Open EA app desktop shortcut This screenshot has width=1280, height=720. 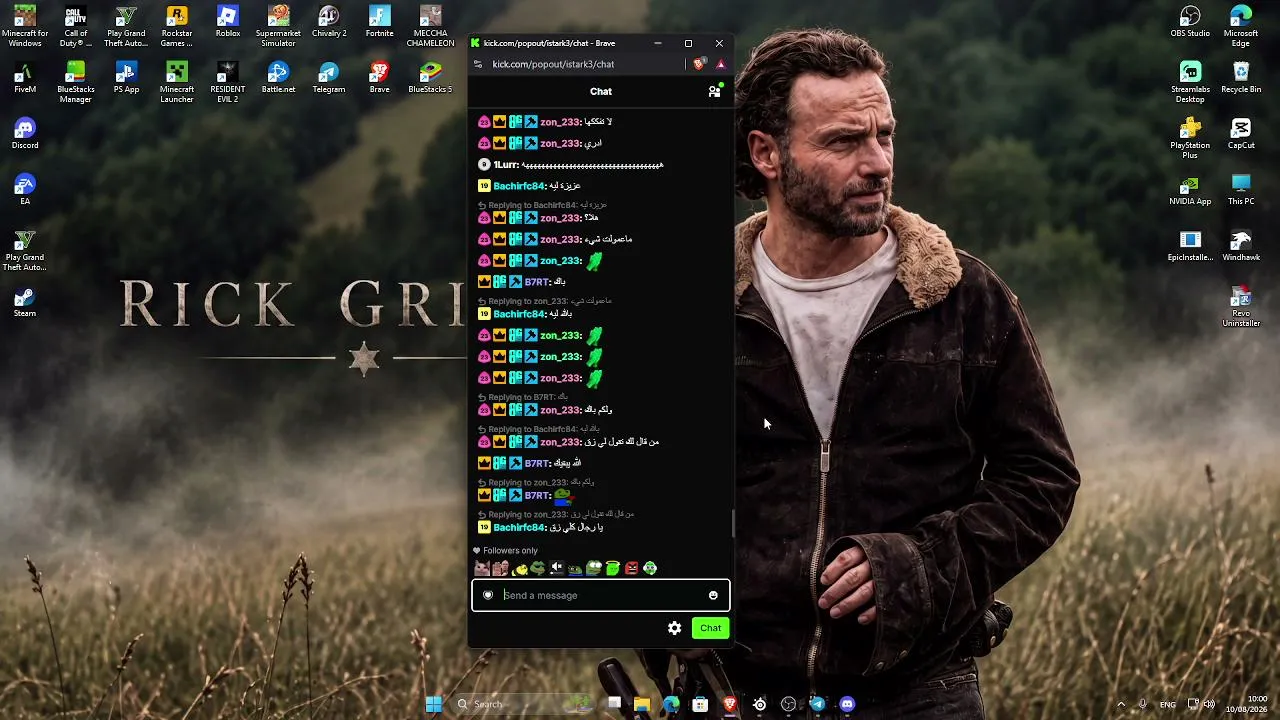click(25, 190)
